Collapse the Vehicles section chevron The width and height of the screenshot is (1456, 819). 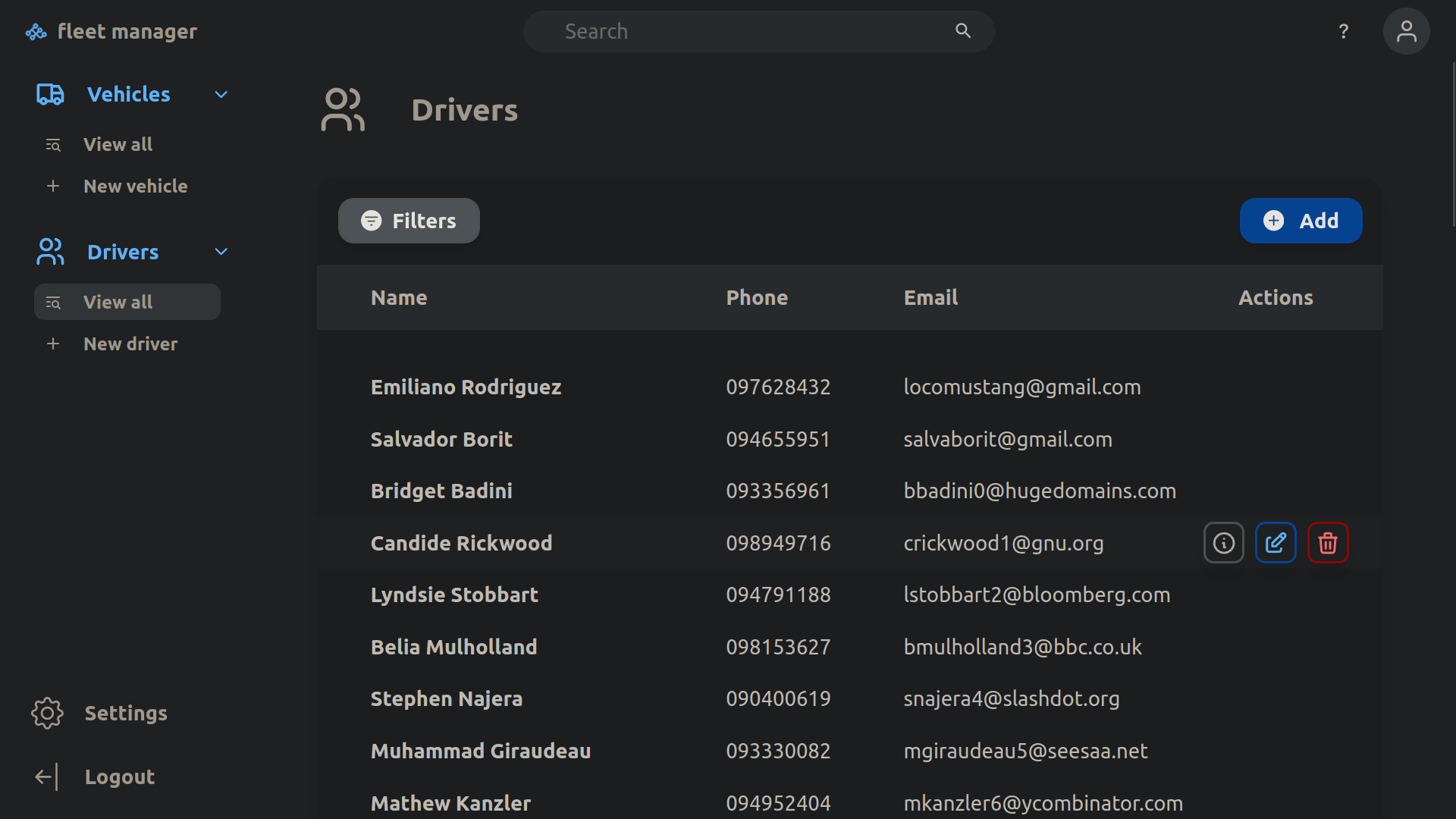220,94
